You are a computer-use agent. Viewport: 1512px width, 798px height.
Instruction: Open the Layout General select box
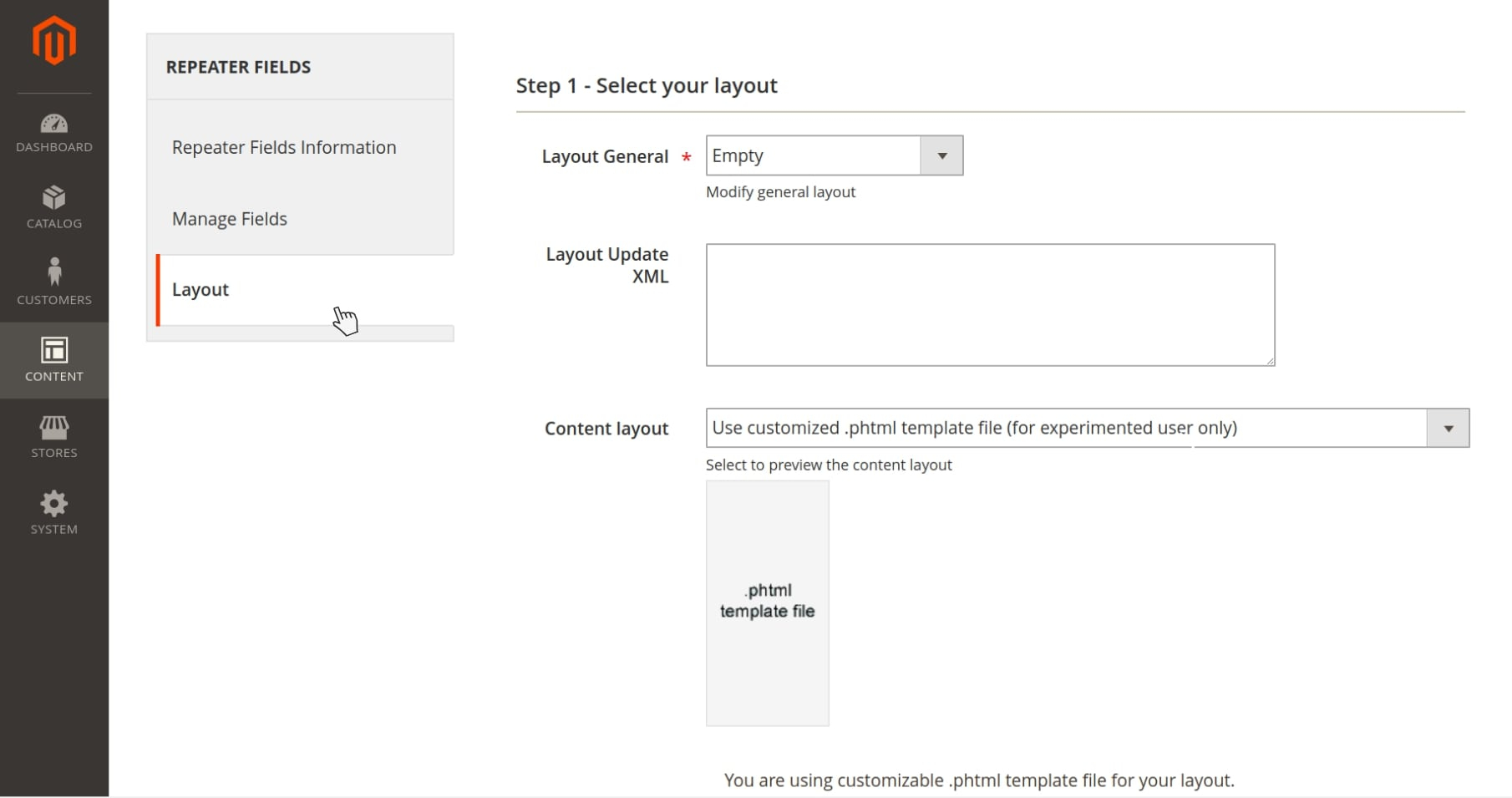coord(813,156)
